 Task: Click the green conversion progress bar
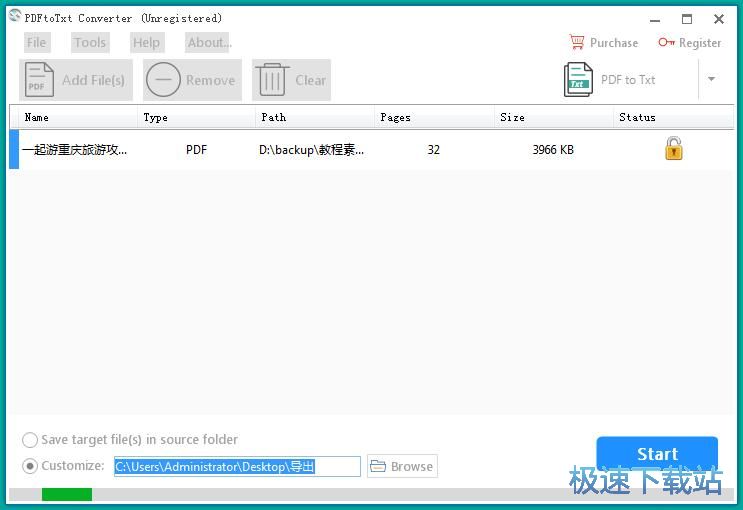coord(67,494)
